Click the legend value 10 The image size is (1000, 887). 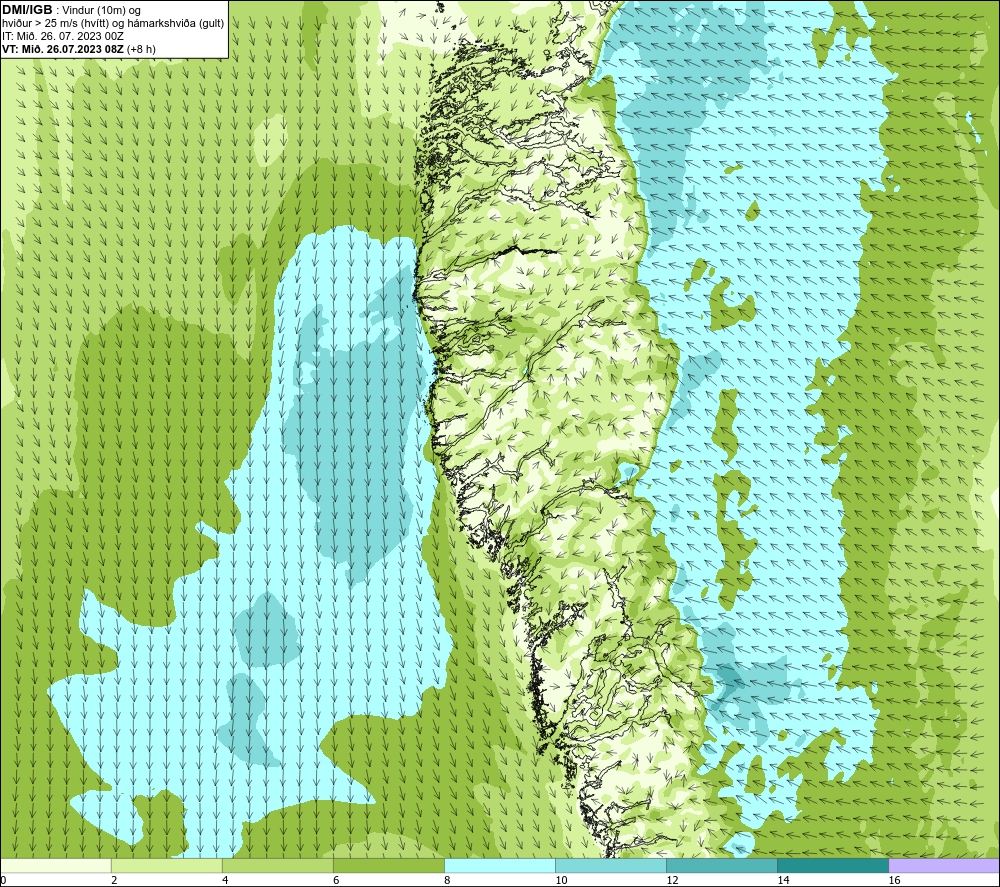pyautogui.click(x=561, y=881)
